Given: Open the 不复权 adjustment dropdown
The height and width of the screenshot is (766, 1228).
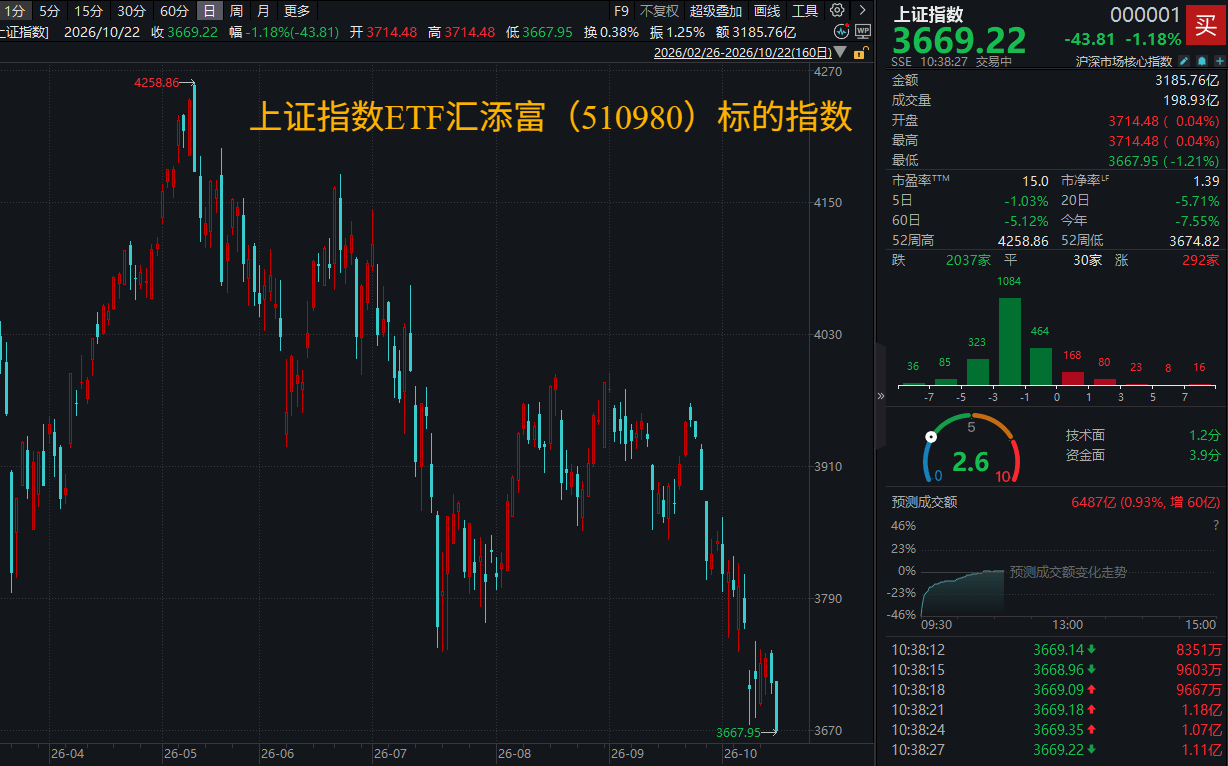Looking at the screenshot, I should point(659,11).
